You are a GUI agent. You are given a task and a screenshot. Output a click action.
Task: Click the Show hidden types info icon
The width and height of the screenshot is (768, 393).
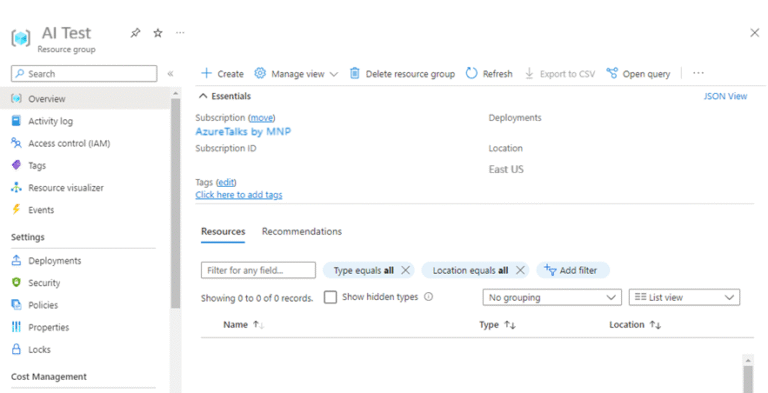pos(429,296)
